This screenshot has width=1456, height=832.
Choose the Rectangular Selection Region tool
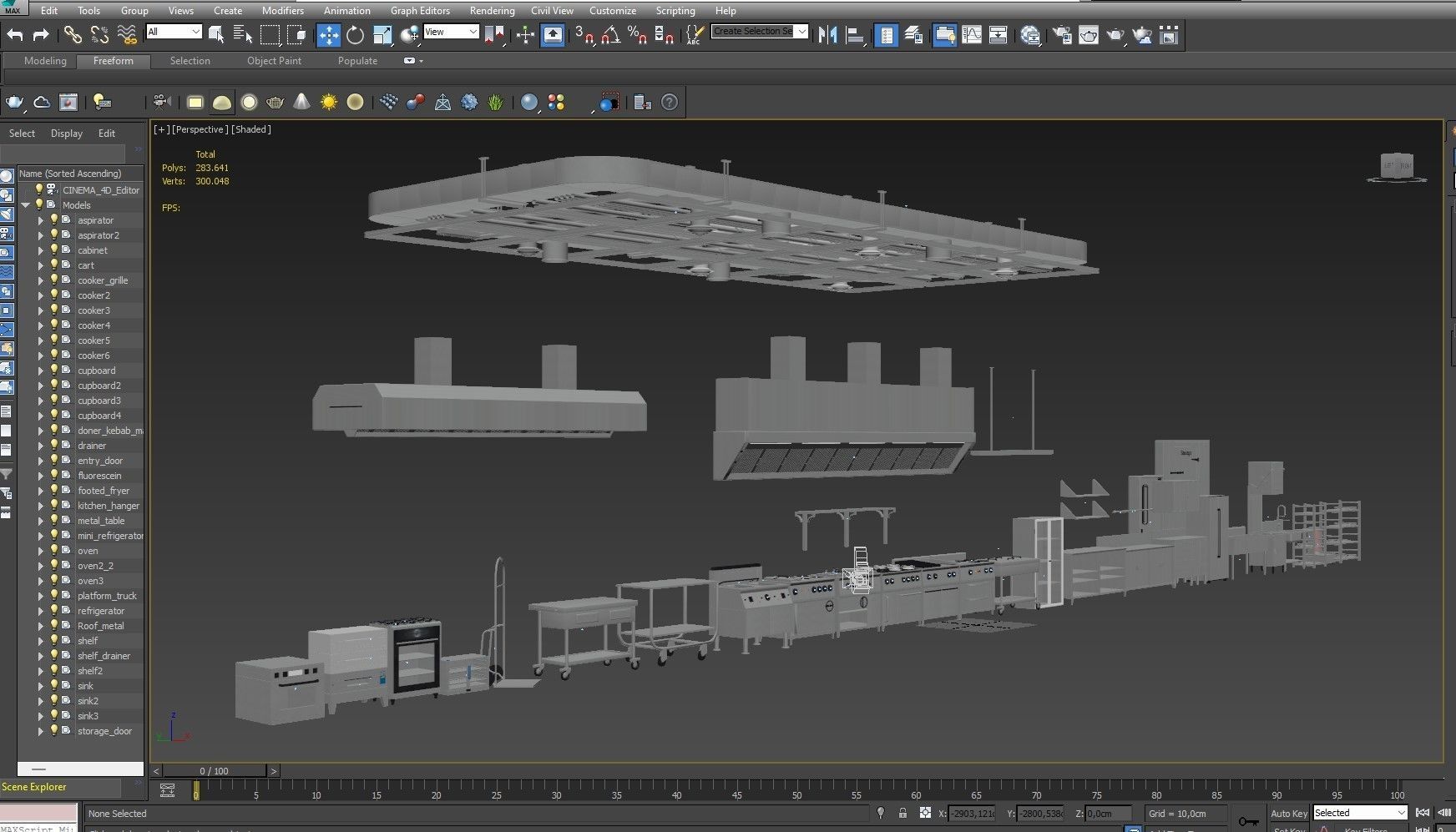270,35
